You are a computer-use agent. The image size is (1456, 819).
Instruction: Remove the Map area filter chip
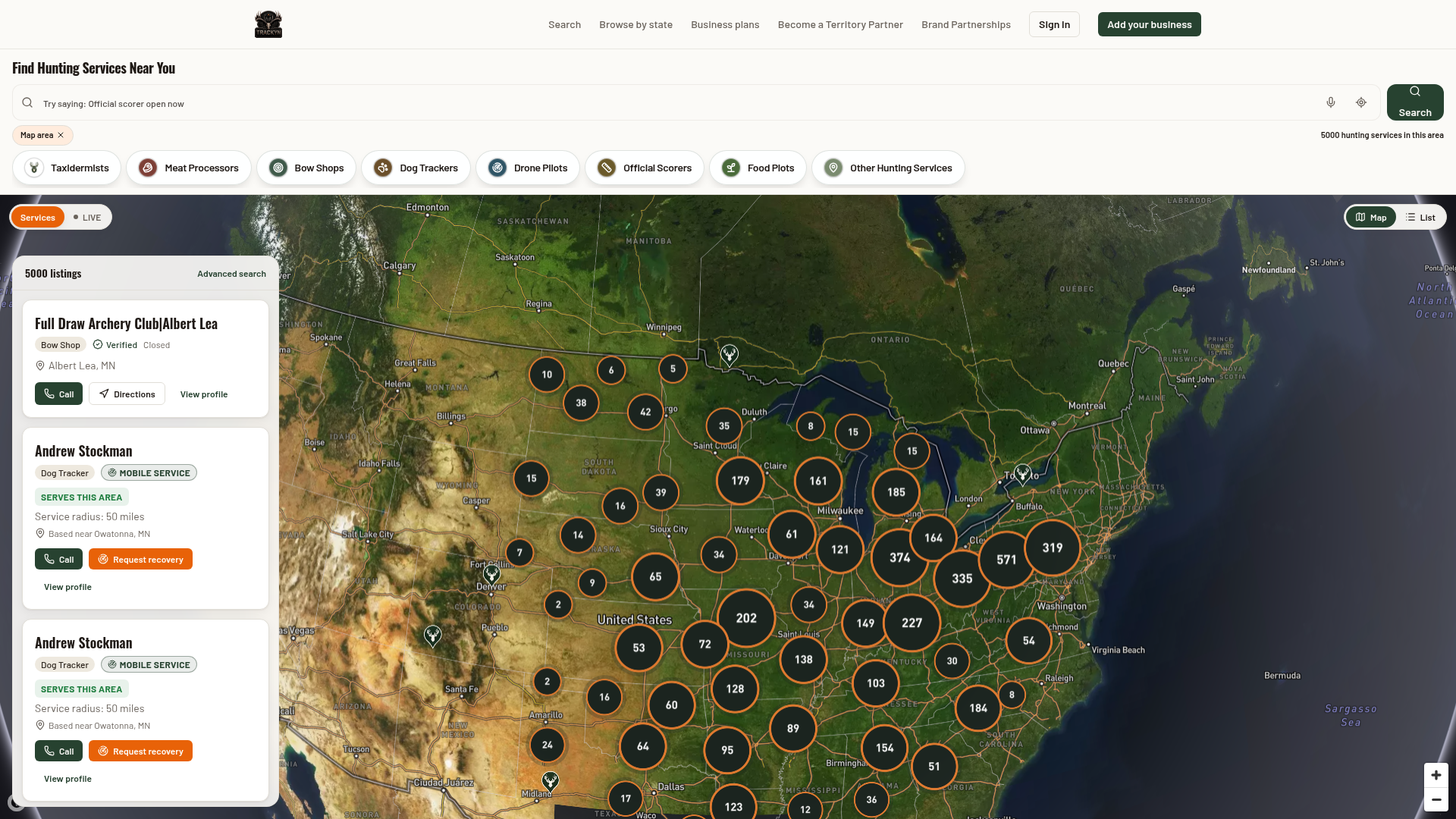pos(61,135)
